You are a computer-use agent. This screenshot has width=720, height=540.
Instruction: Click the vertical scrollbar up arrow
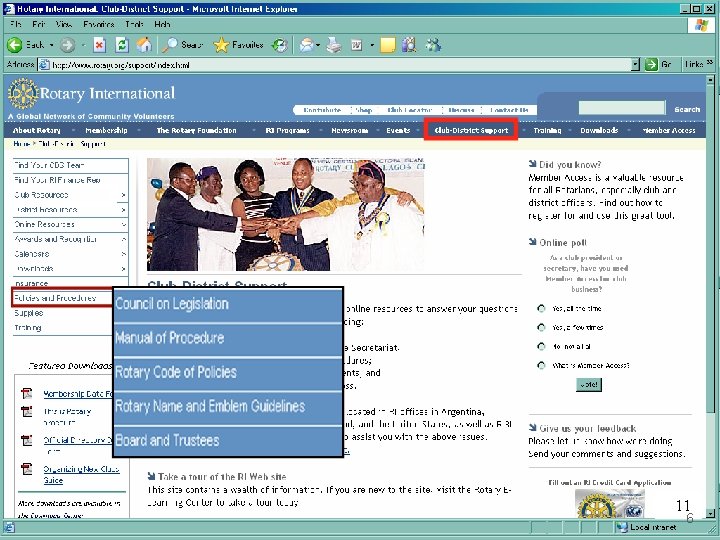(710, 79)
